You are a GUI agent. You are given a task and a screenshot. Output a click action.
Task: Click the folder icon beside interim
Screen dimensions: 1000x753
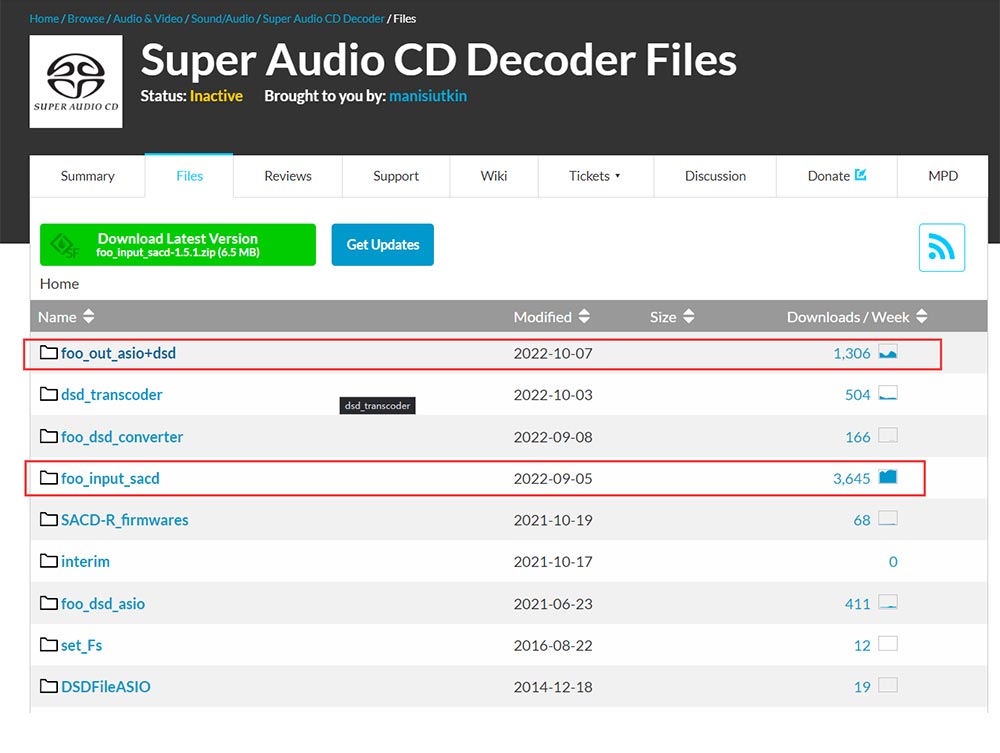click(x=48, y=561)
